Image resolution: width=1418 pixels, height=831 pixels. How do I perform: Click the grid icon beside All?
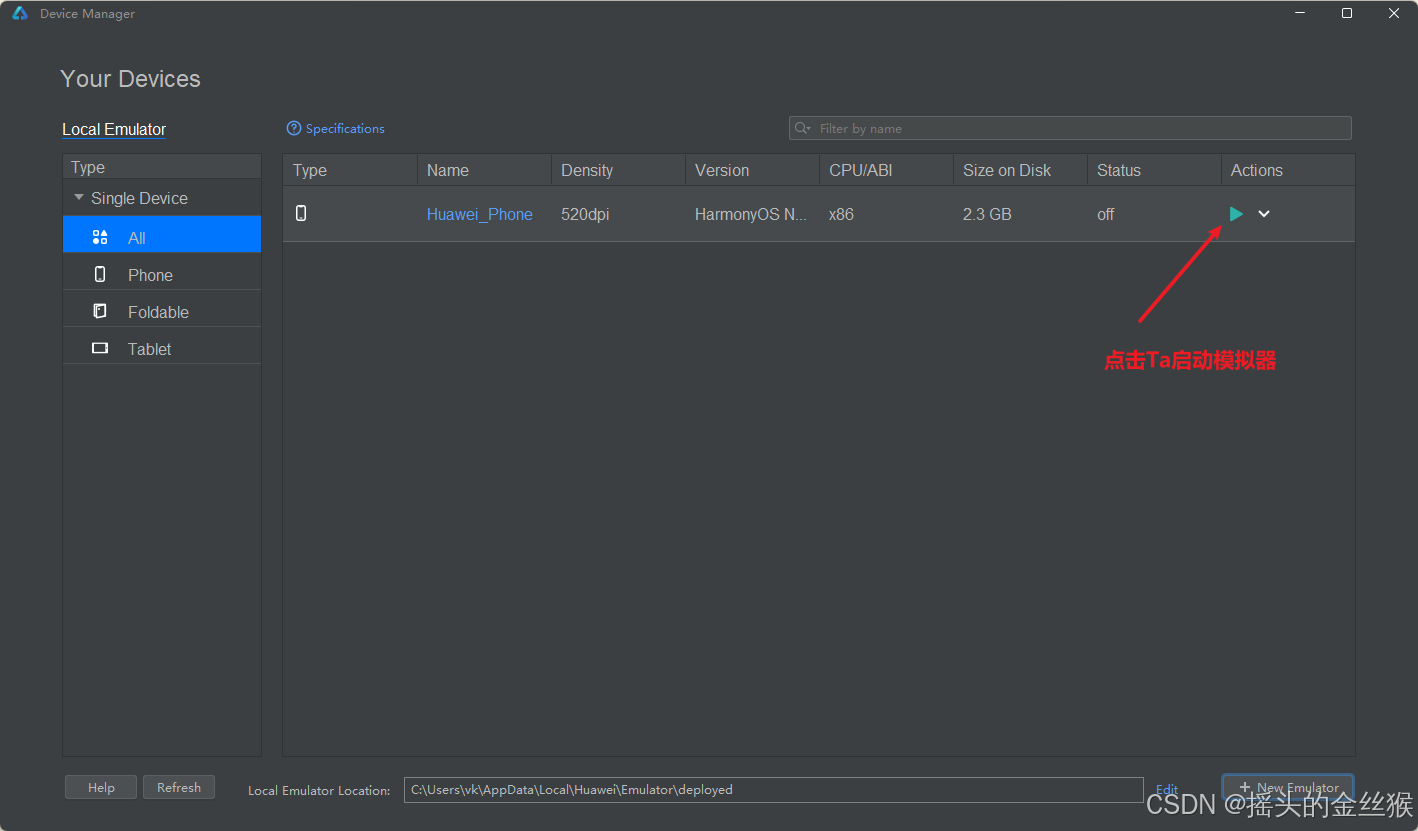point(100,237)
